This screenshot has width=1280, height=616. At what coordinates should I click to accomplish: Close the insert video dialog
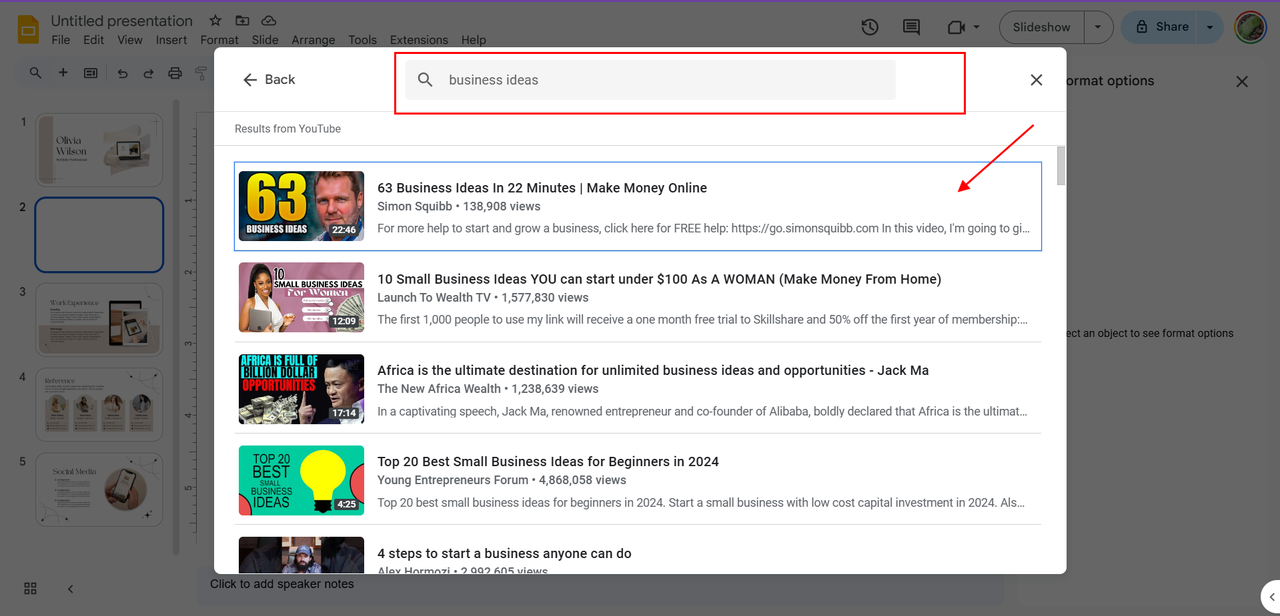1036,80
